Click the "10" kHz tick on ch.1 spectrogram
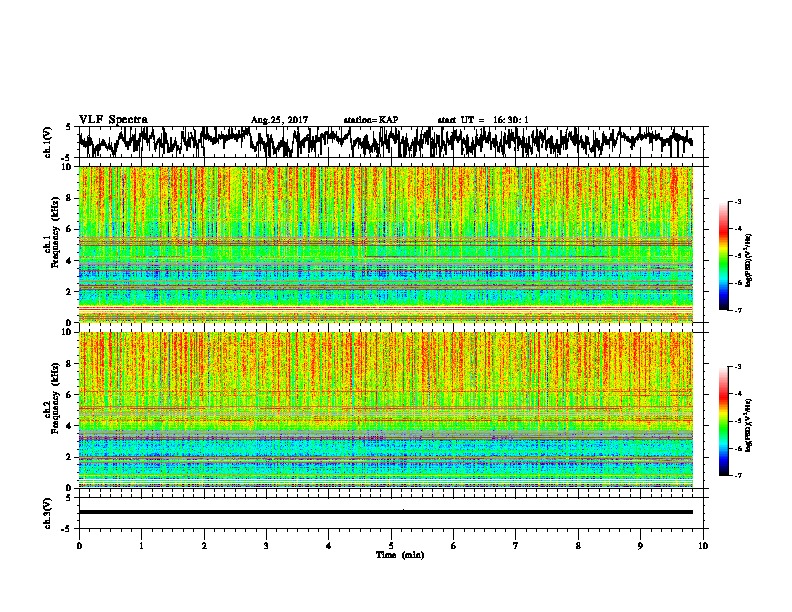 click(x=67, y=167)
